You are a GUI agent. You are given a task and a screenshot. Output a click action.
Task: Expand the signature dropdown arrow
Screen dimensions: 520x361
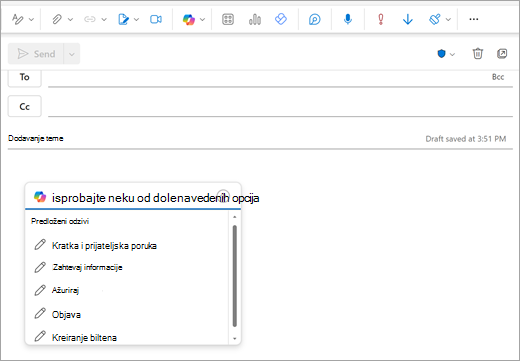coord(136,19)
